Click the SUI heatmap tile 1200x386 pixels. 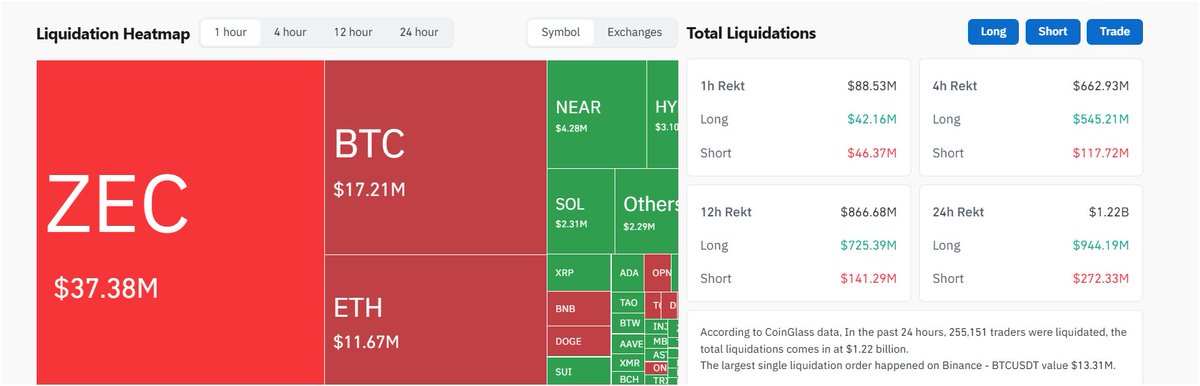tap(578, 372)
